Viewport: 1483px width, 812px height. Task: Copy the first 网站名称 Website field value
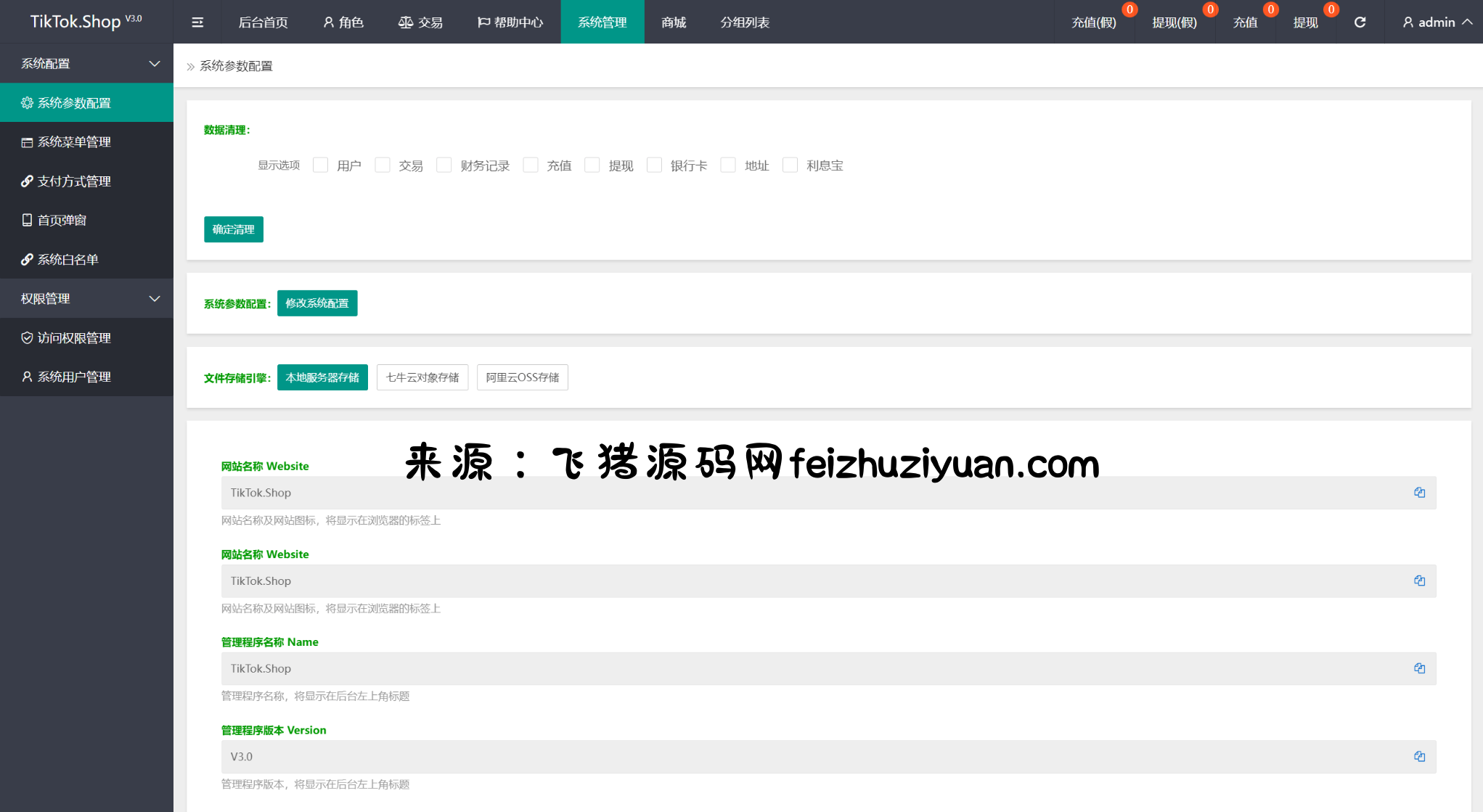click(1419, 493)
